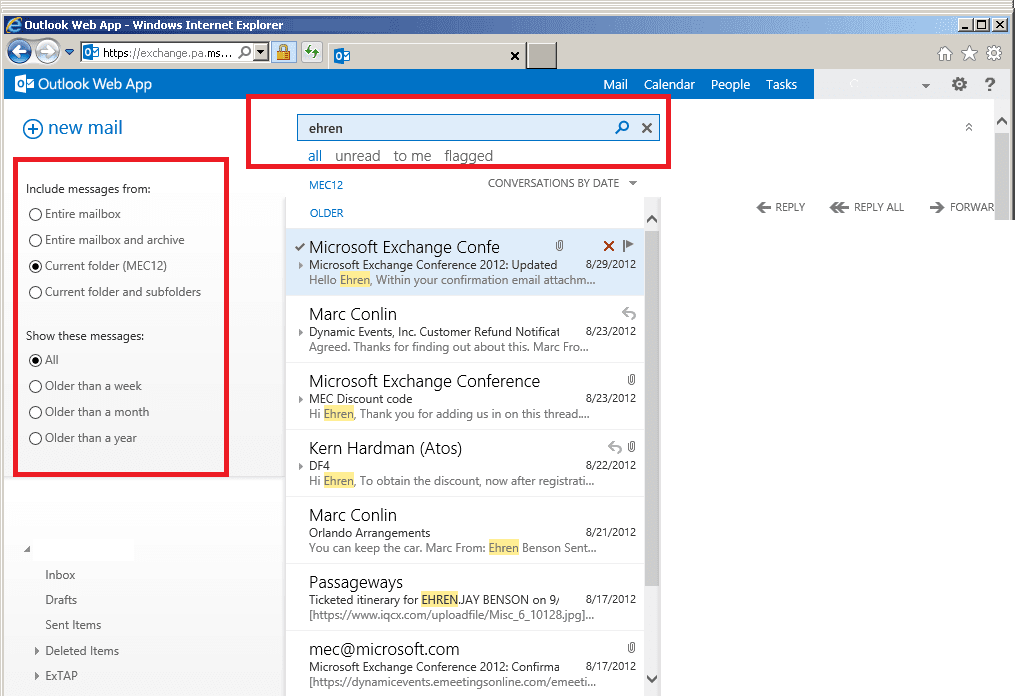Go to the browser Home icon
1016x696 pixels.
coord(945,53)
